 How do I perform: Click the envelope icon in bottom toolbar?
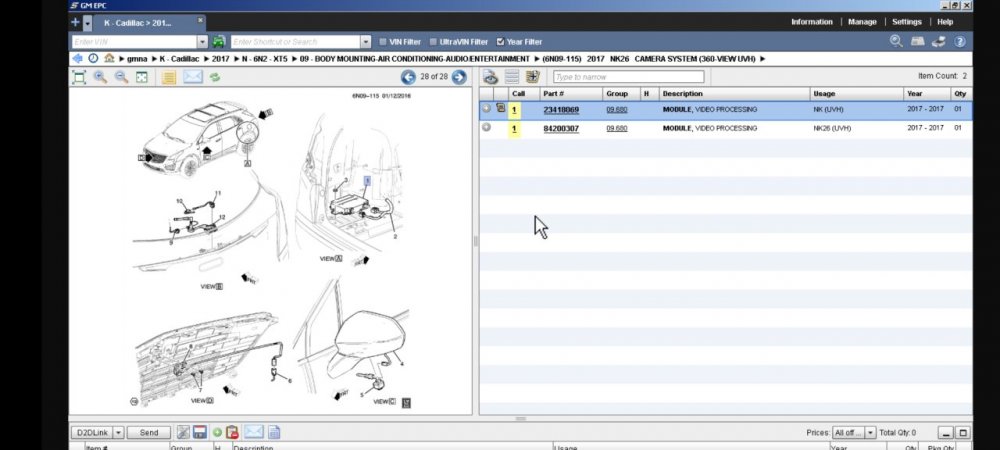click(x=253, y=432)
